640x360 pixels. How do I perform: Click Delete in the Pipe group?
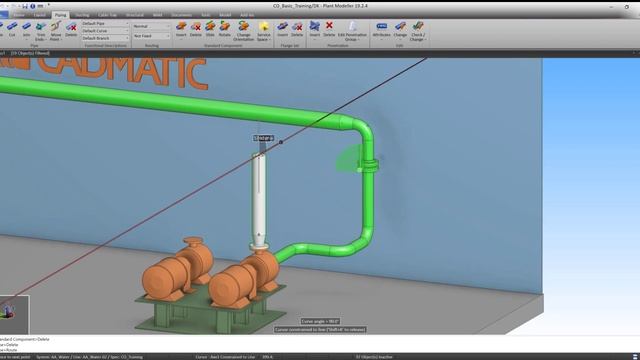coord(71,30)
